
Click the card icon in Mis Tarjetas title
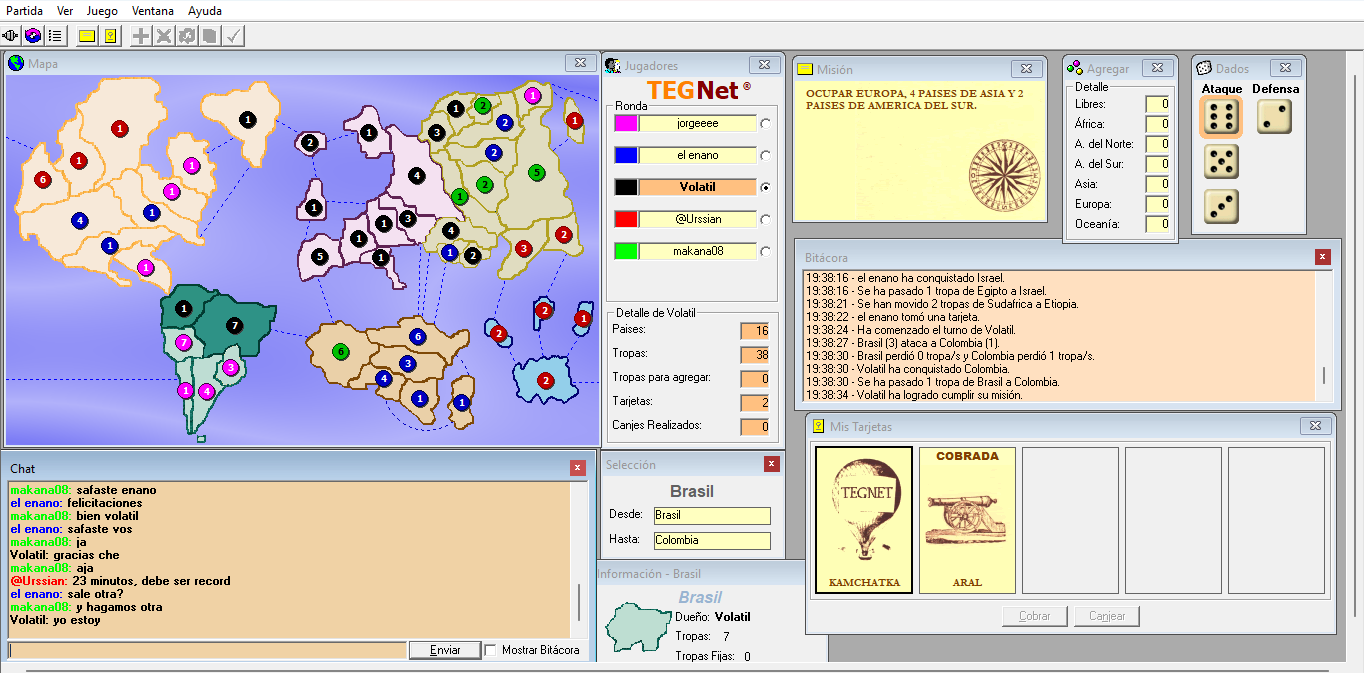tap(818, 426)
